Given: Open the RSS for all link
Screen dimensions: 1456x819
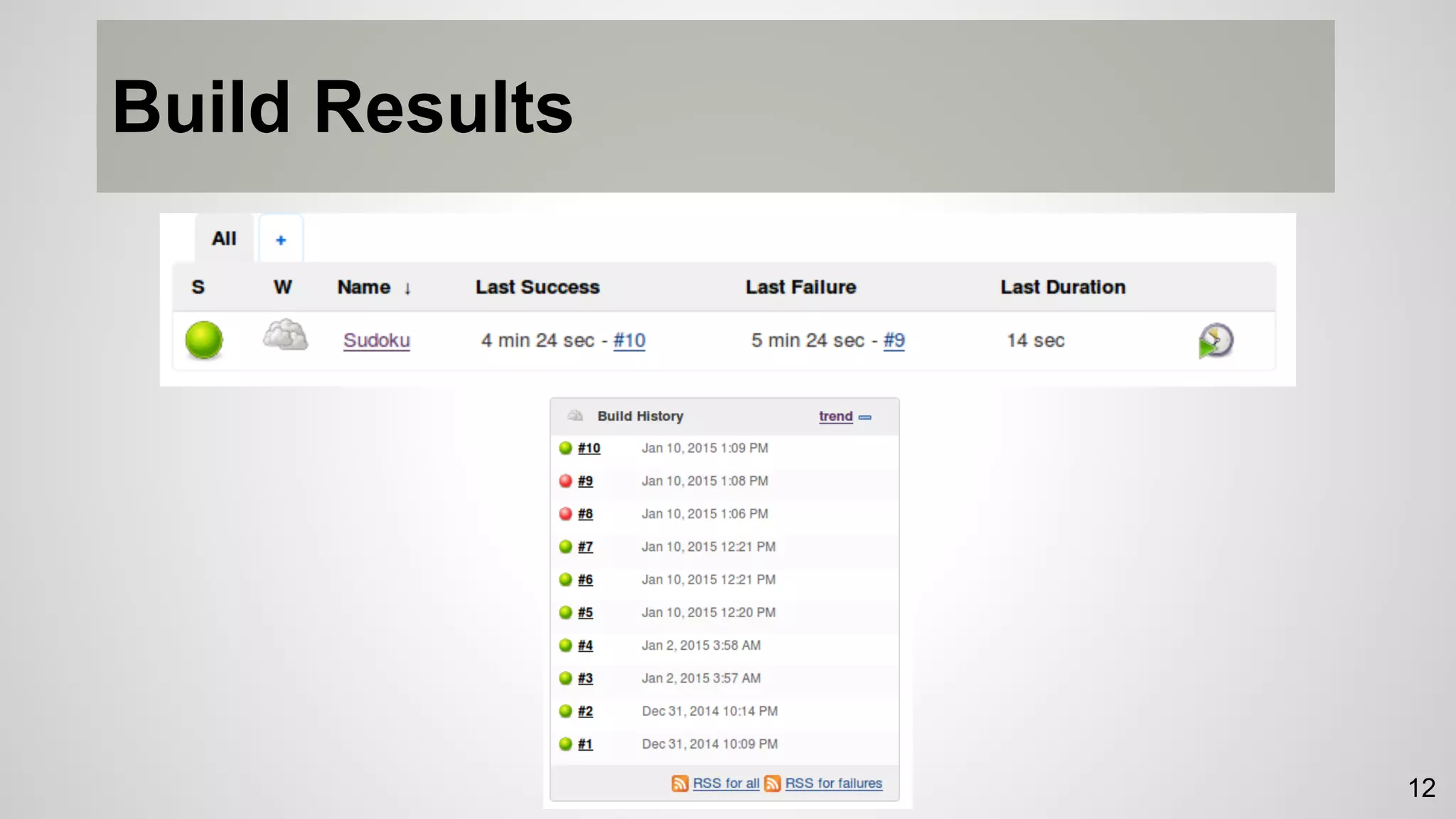Looking at the screenshot, I should pos(726,783).
